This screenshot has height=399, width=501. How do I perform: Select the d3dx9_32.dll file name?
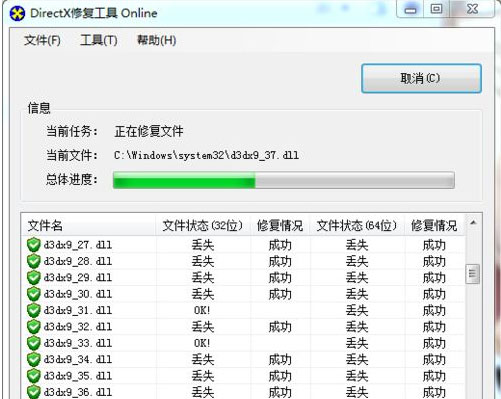click(78, 327)
